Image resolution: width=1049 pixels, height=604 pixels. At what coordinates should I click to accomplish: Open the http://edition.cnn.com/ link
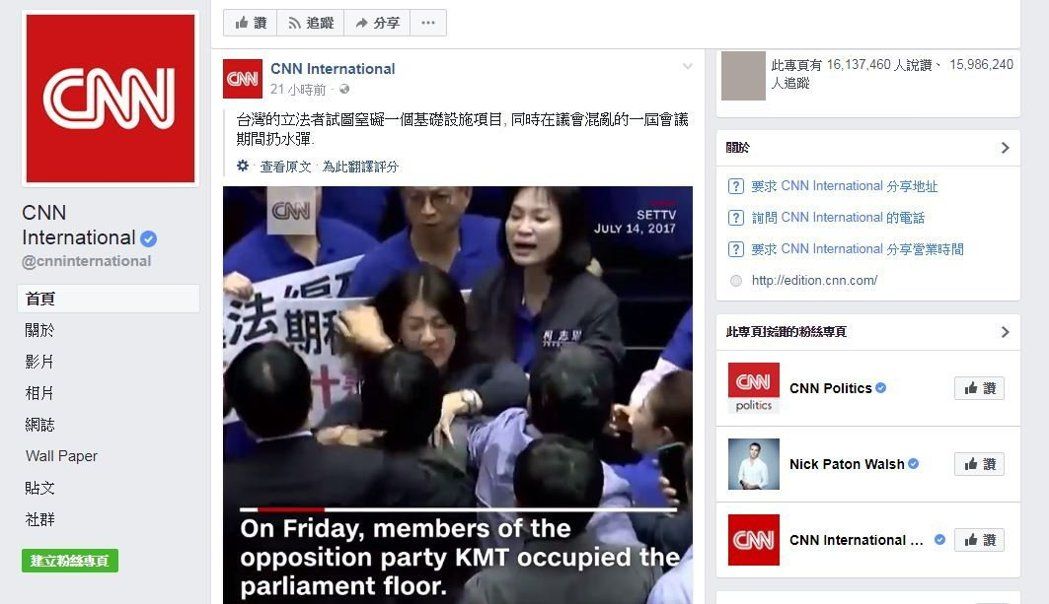point(814,280)
